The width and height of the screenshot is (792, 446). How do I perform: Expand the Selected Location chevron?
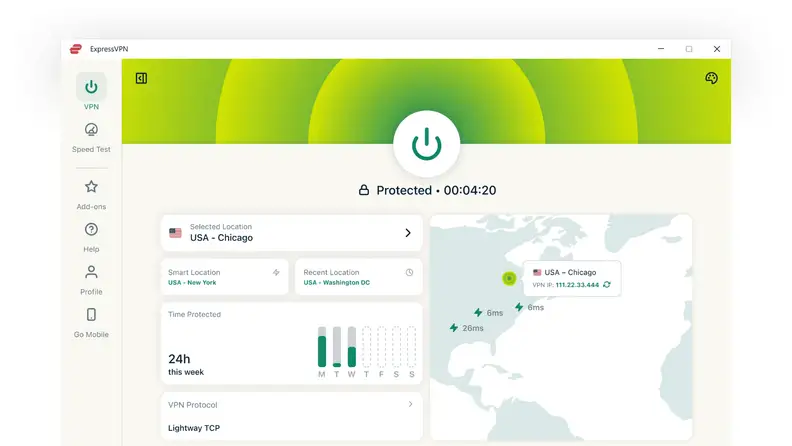408,233
